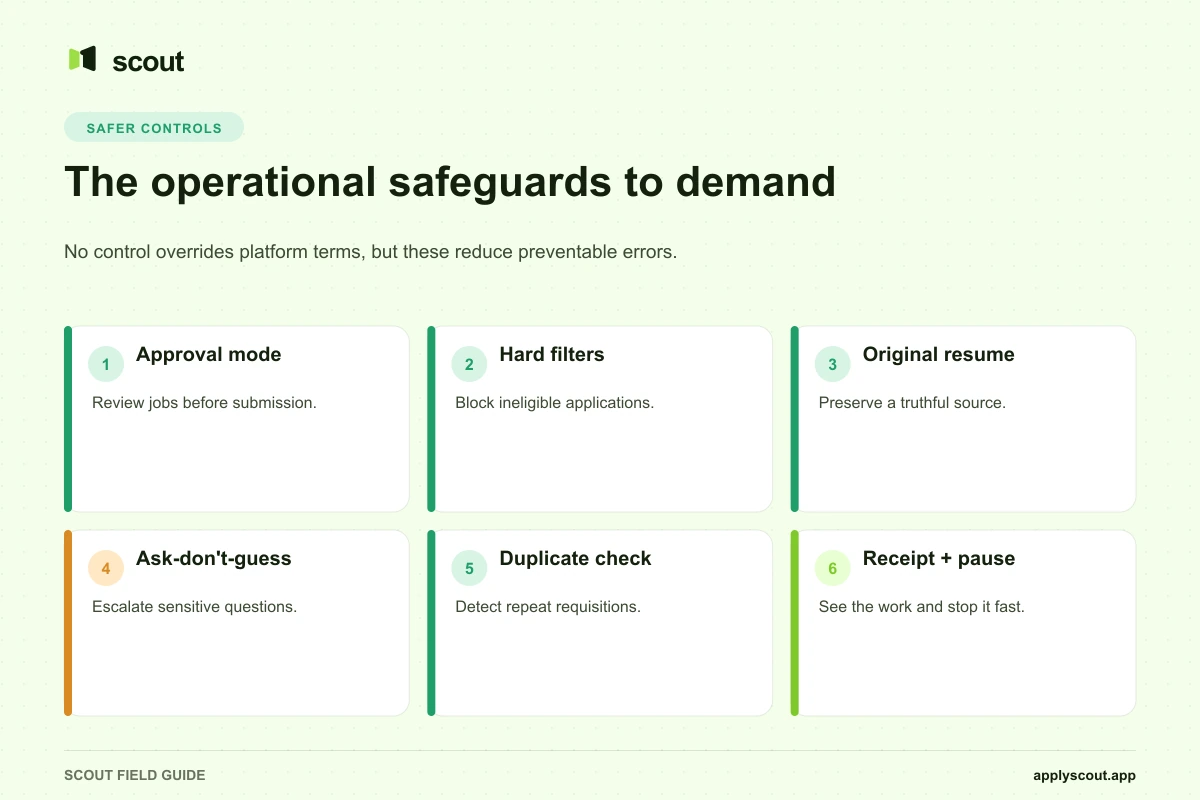Click "Detect repeat requisitions." text
1200x800 pixels.
tap(548, 607)
